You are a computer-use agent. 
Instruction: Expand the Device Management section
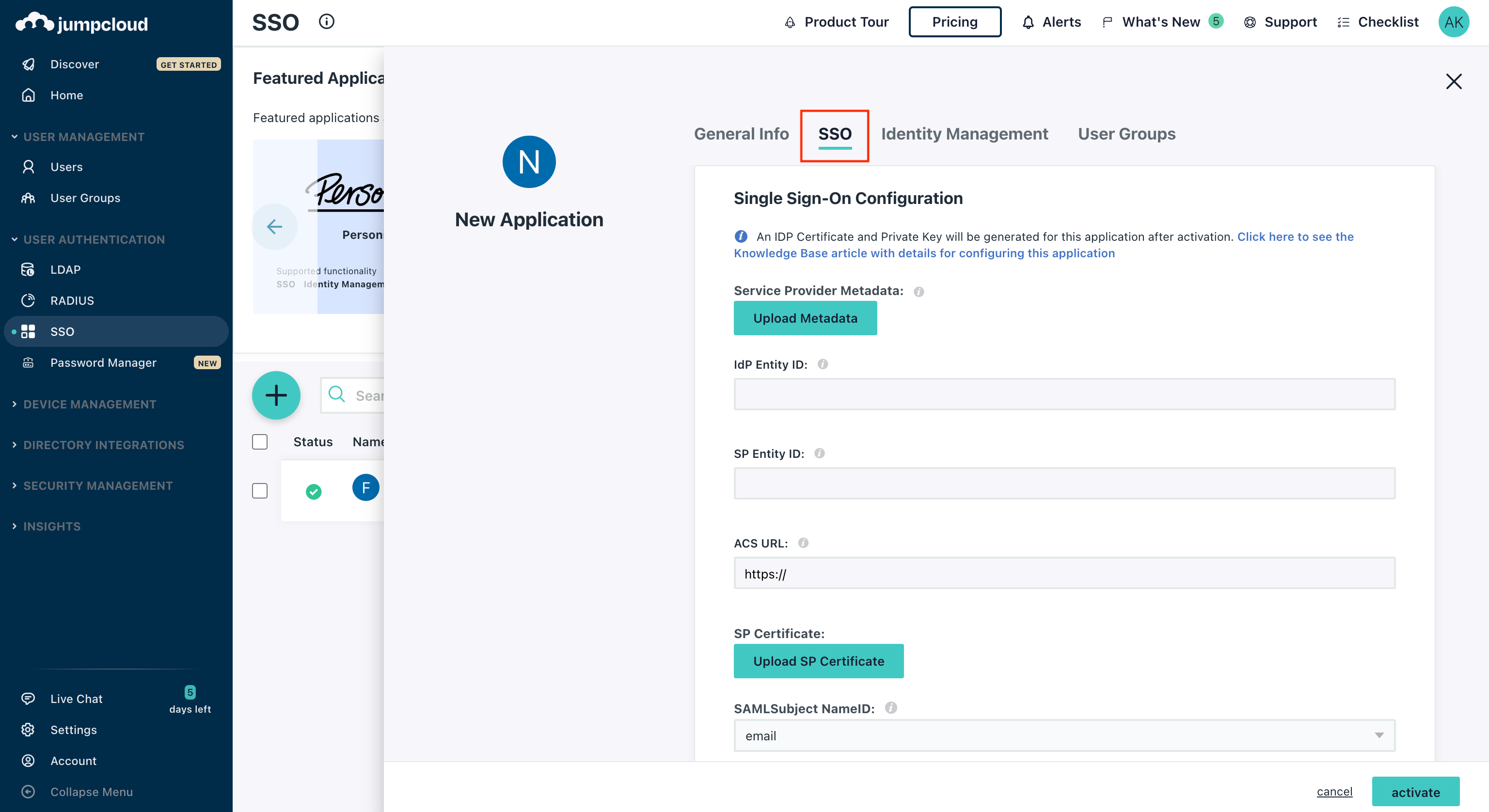point(89,403)
